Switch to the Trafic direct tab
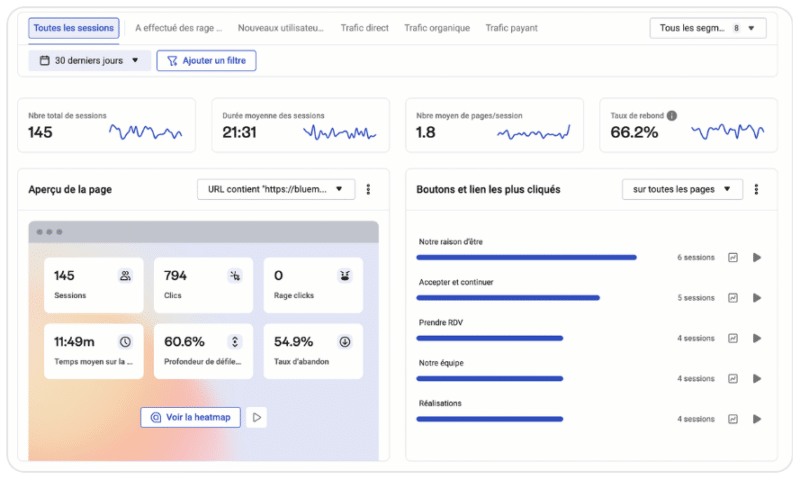Image resolution: width=800 pixels, height=480 pixels. click(x=364, y=28)
